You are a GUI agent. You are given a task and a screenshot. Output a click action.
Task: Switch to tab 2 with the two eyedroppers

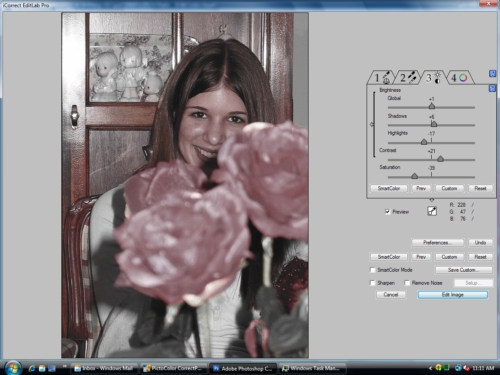[408, 78]
